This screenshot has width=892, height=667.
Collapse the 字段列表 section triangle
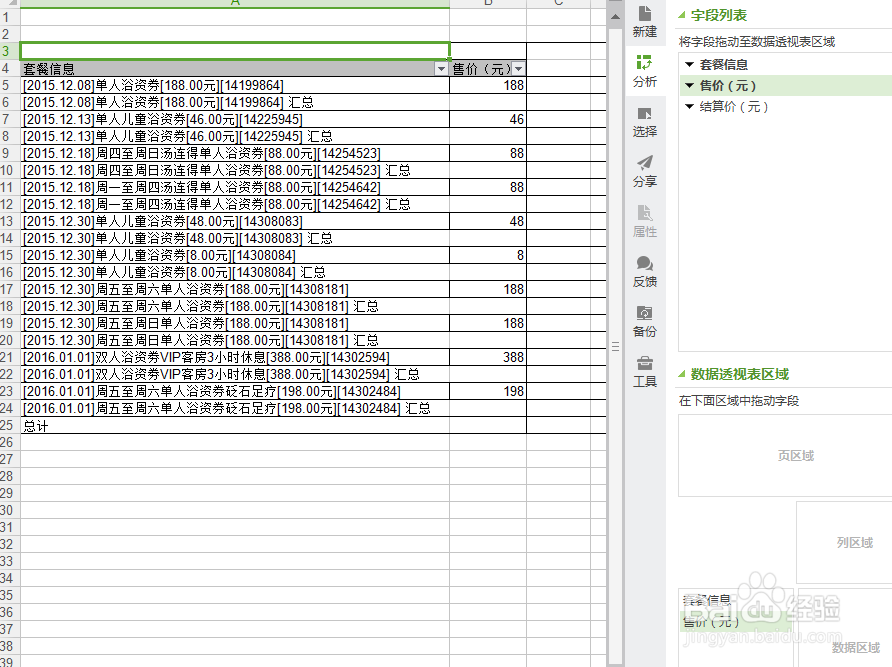(x=682, y=15)
